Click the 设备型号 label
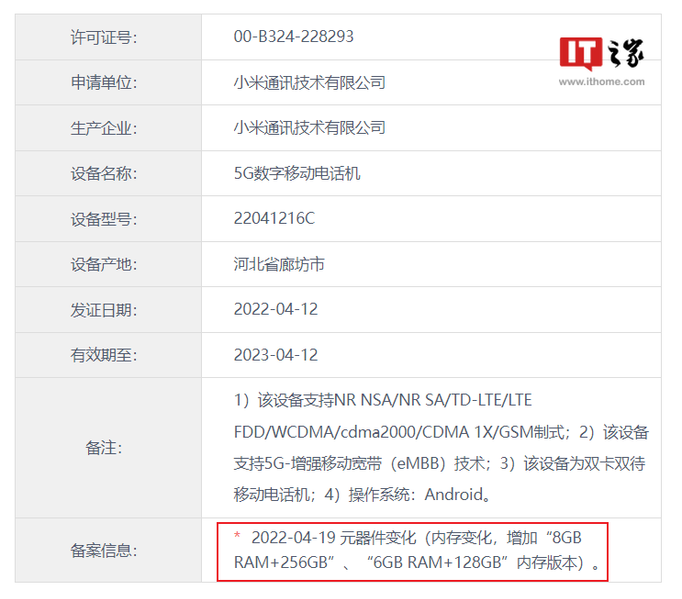This screenshot has width=682, height=599. pyautogui.click(x=104, y=219)
